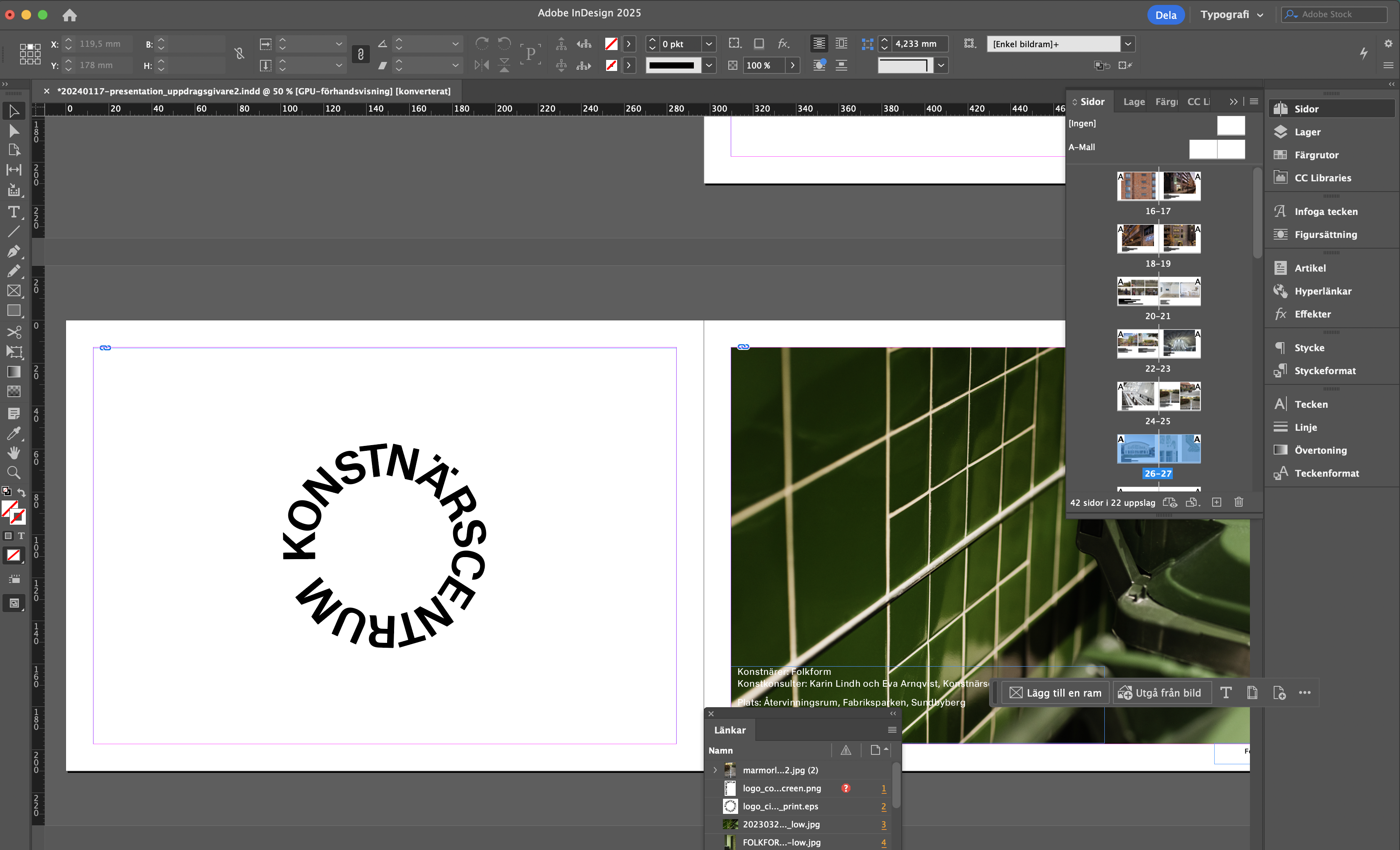Image resolution: width=1400 pixels, height=850 pixels.
Task: Click Lägg till en ram button
Action: coord(1055,692)
